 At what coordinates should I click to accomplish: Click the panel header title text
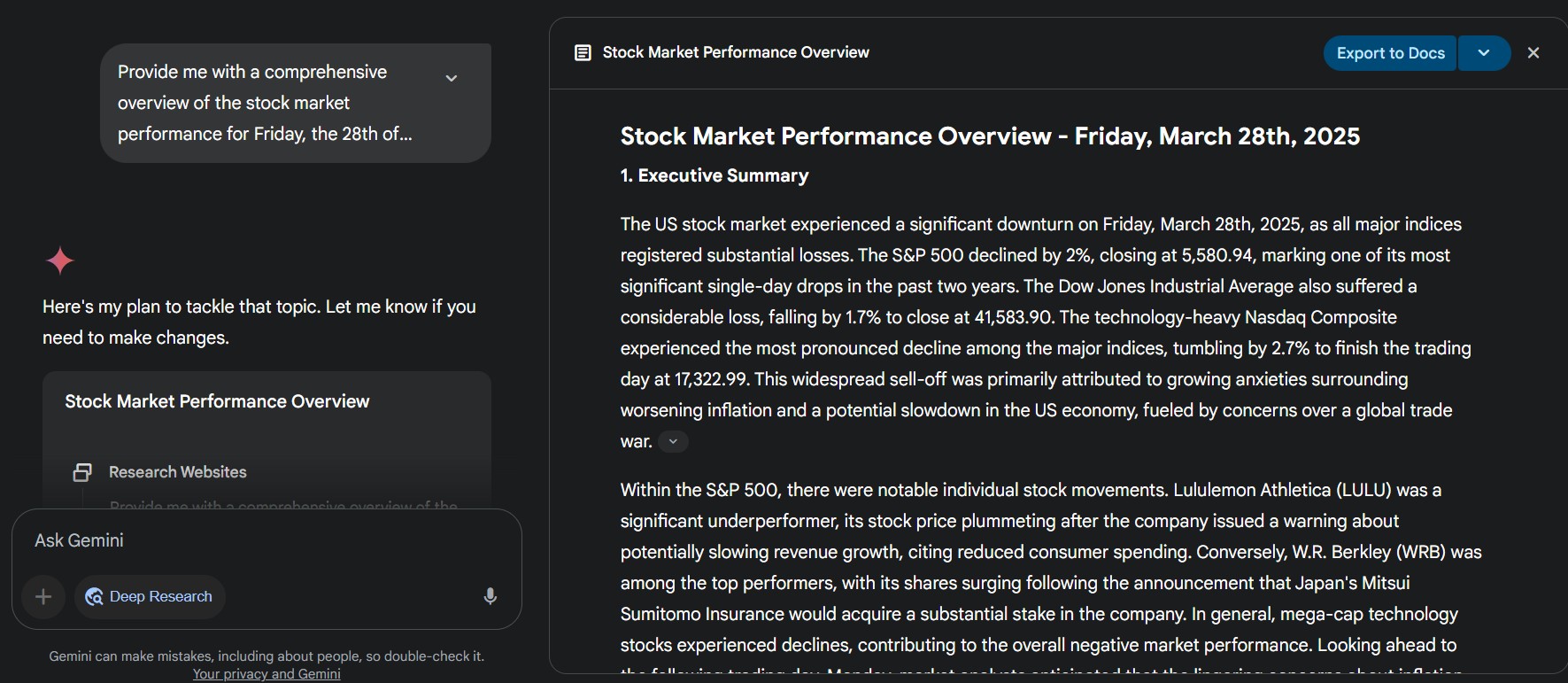pyautogui.click(x=736, y=53)
